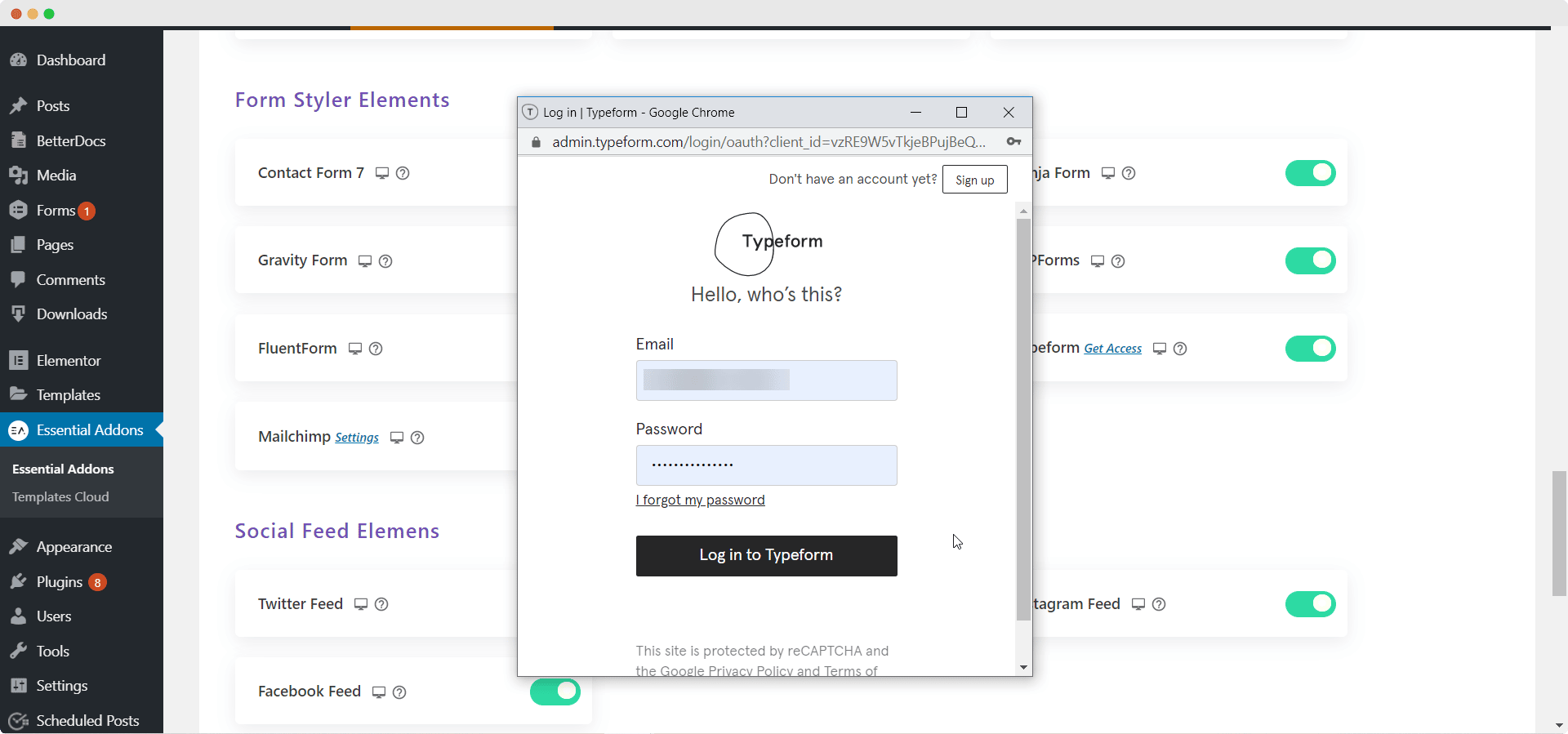1568x734 pixels.
Task: Open Plugins menu with 8 updates
Action: pos(82,582)
